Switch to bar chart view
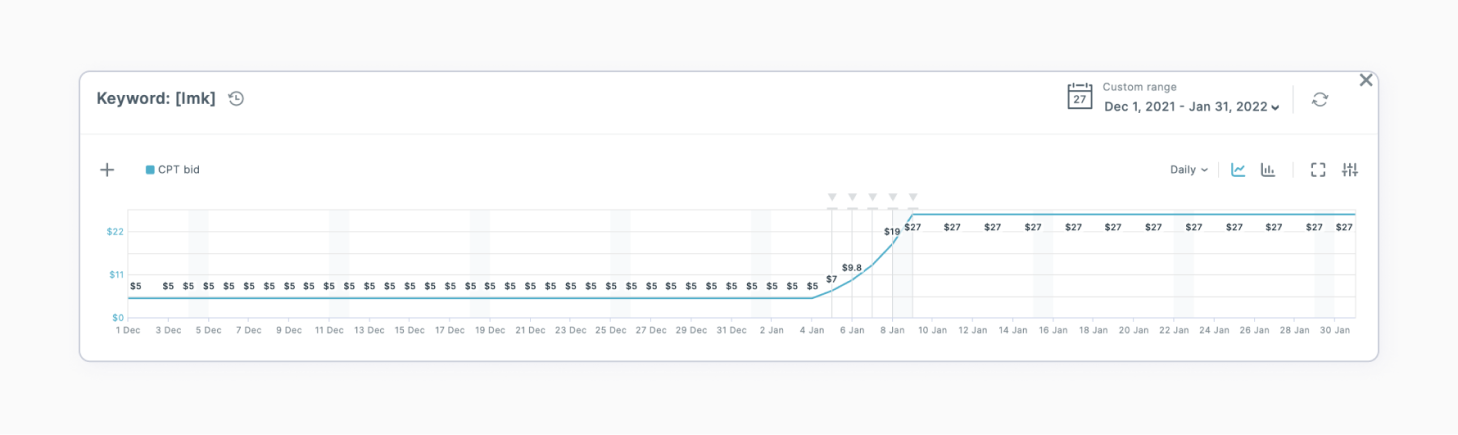The image size is (1458, 435). (1268, 170)
